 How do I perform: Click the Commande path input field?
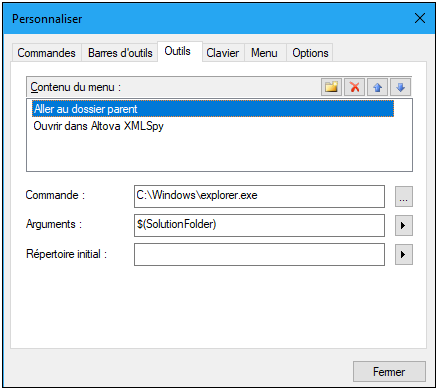point(259,196)
